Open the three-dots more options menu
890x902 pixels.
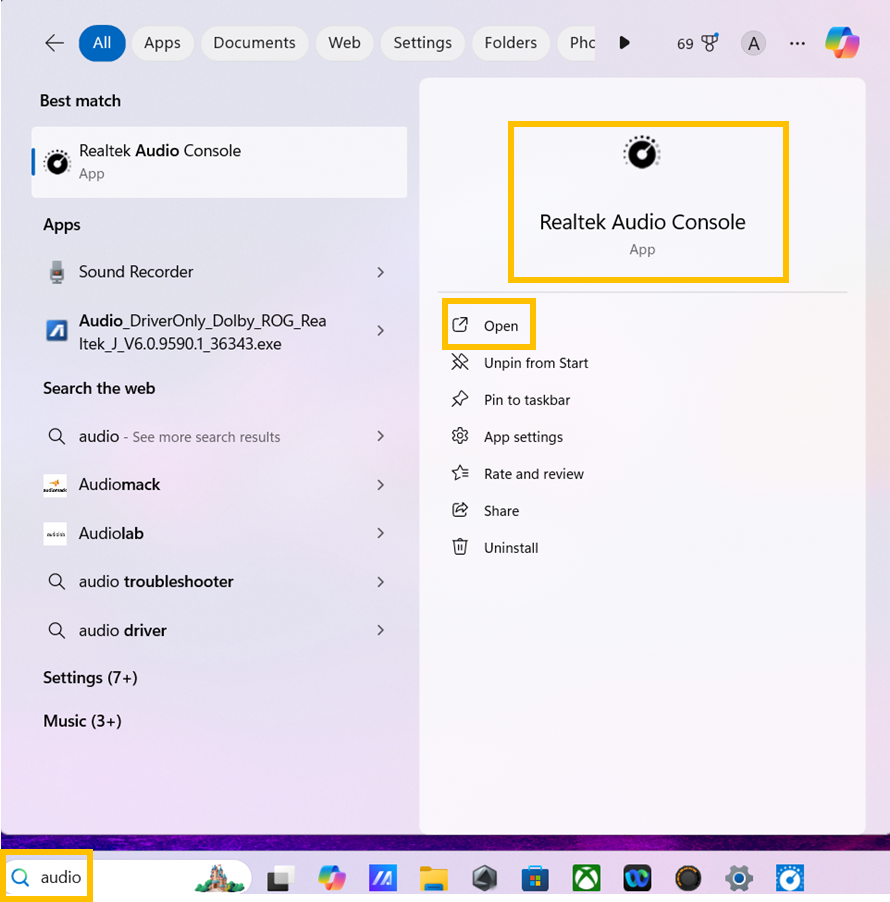point(797,43)
